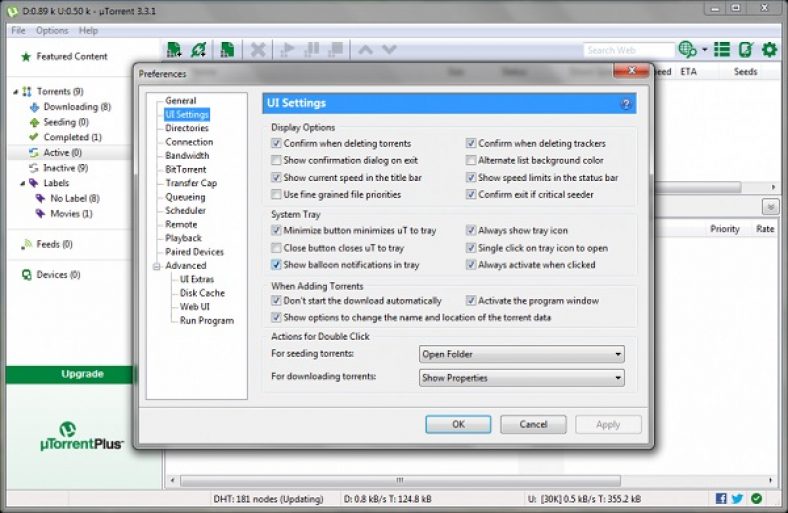Select Featured Content in the sidebar
The height and width of the screenshot is (513, 788).
pyautogui.click(x=71, y=56)
